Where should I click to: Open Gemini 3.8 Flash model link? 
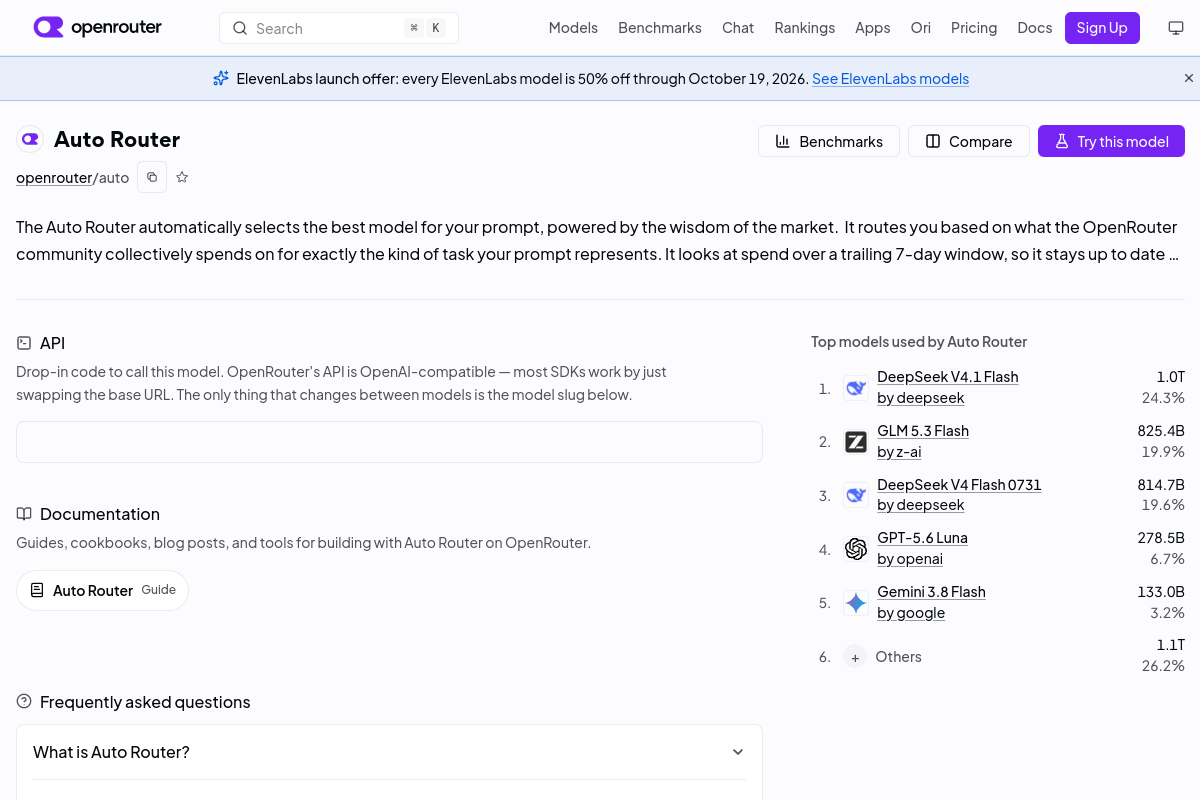pyautogui.click(x=931, y=592)
